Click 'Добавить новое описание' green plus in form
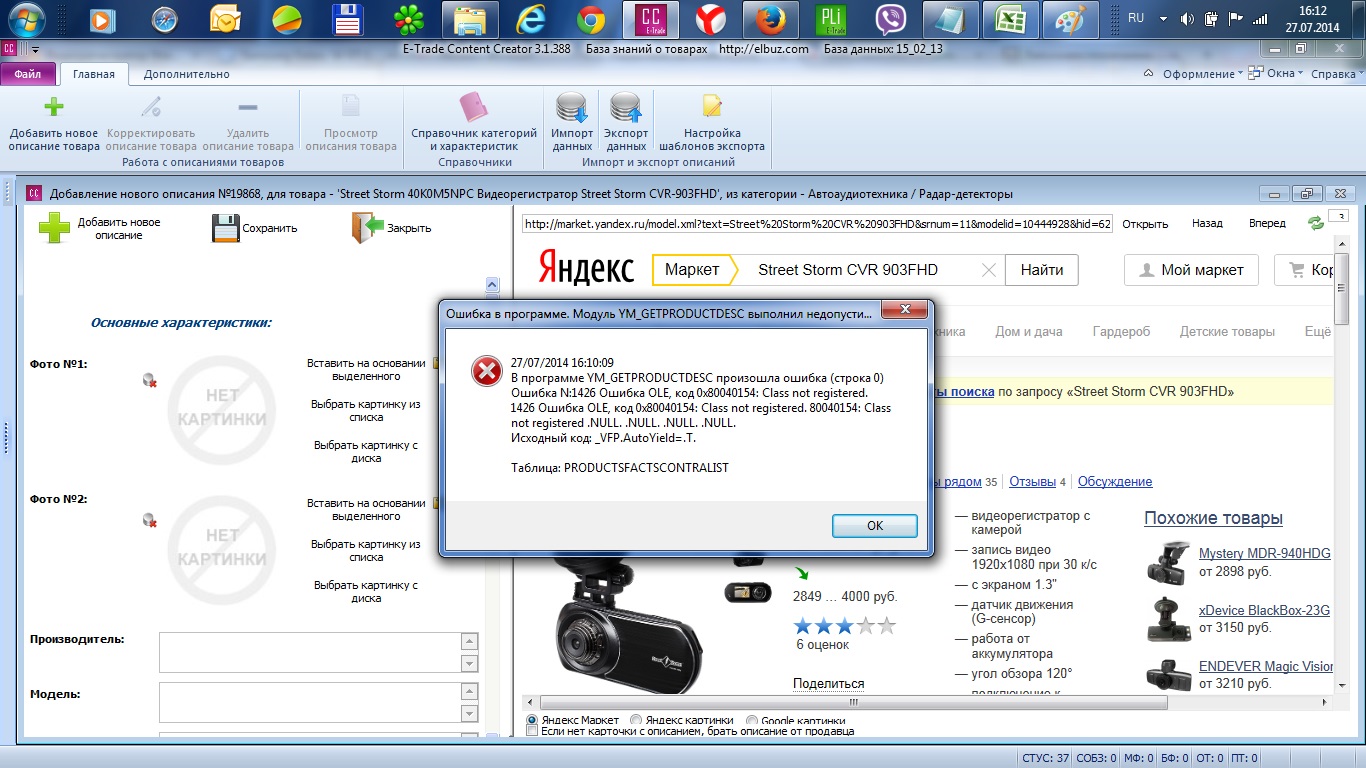This screenshot has width=1366, height=768. 55,228
